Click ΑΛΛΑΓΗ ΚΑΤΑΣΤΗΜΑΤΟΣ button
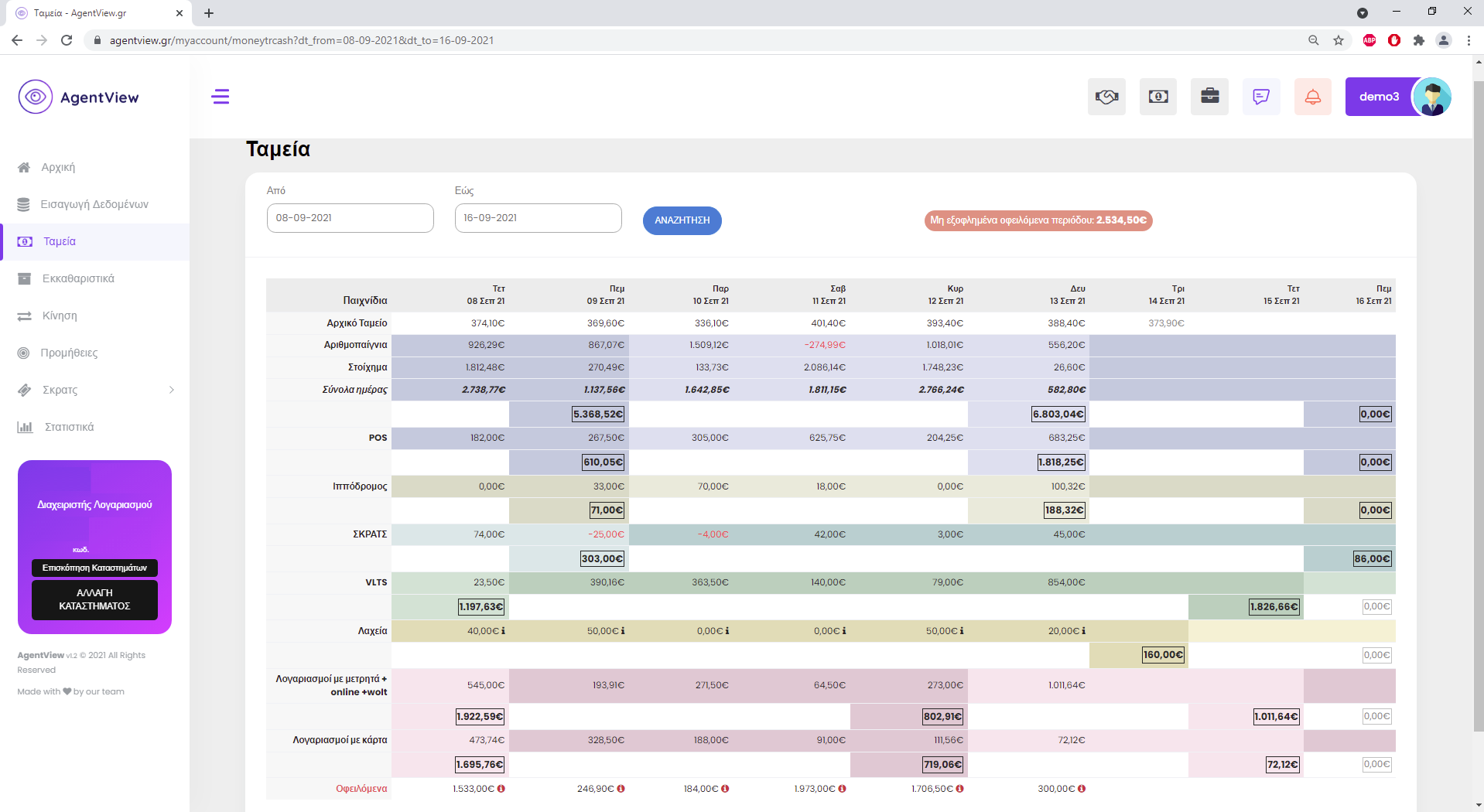The image size is (1484, 812). point(94,599)
